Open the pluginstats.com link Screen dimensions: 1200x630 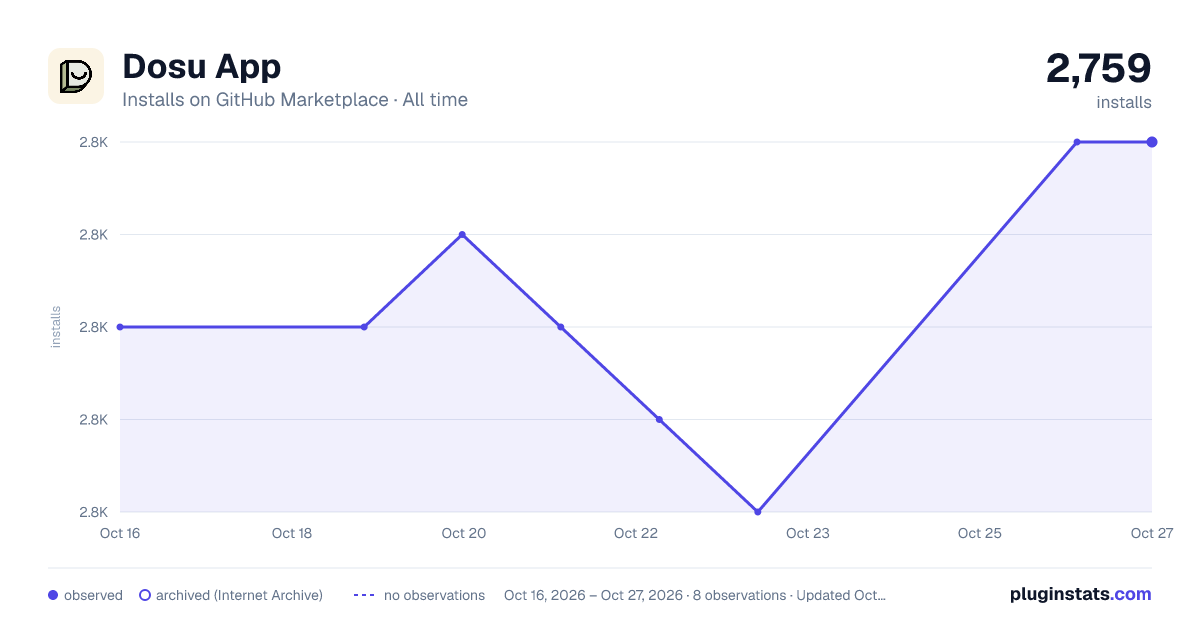pyautogui.click(x=1080, y=594)
